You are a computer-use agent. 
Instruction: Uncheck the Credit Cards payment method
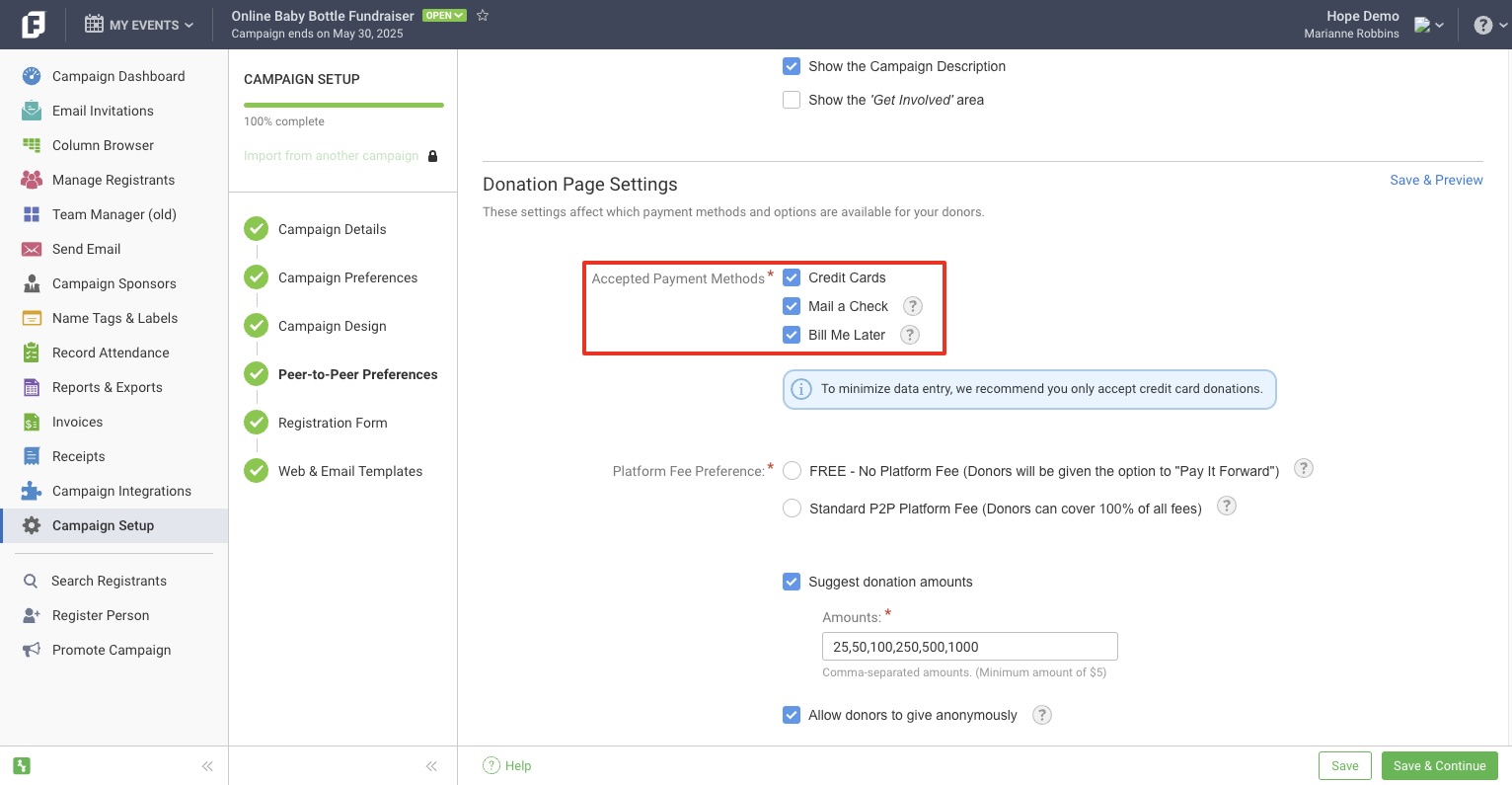792,277
